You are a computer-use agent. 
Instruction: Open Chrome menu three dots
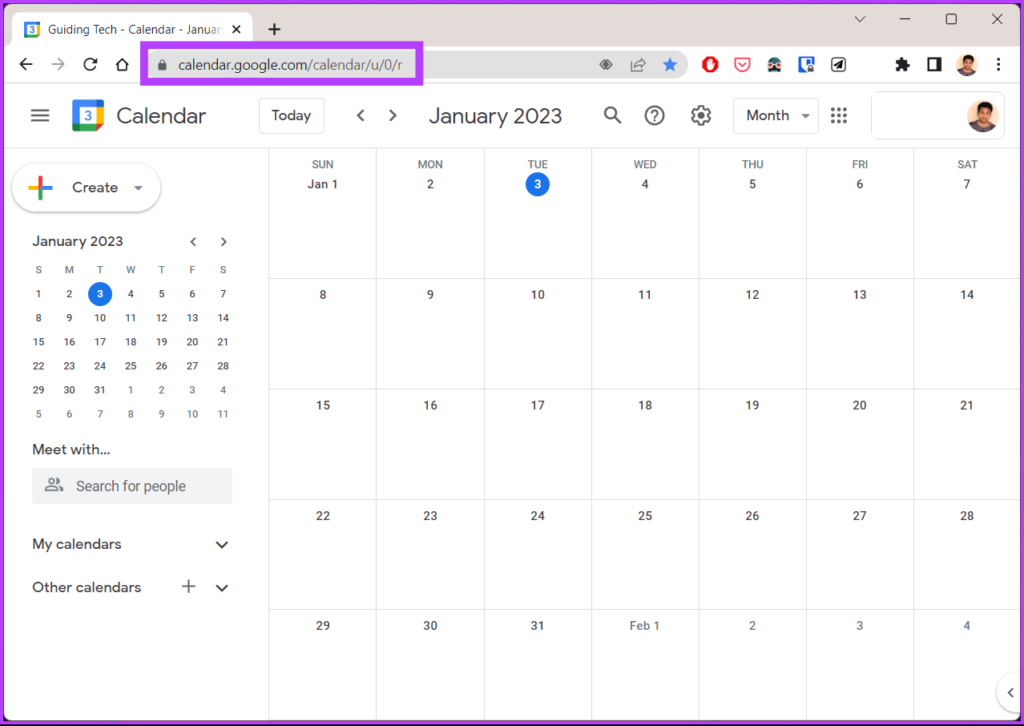pos(998,64)
